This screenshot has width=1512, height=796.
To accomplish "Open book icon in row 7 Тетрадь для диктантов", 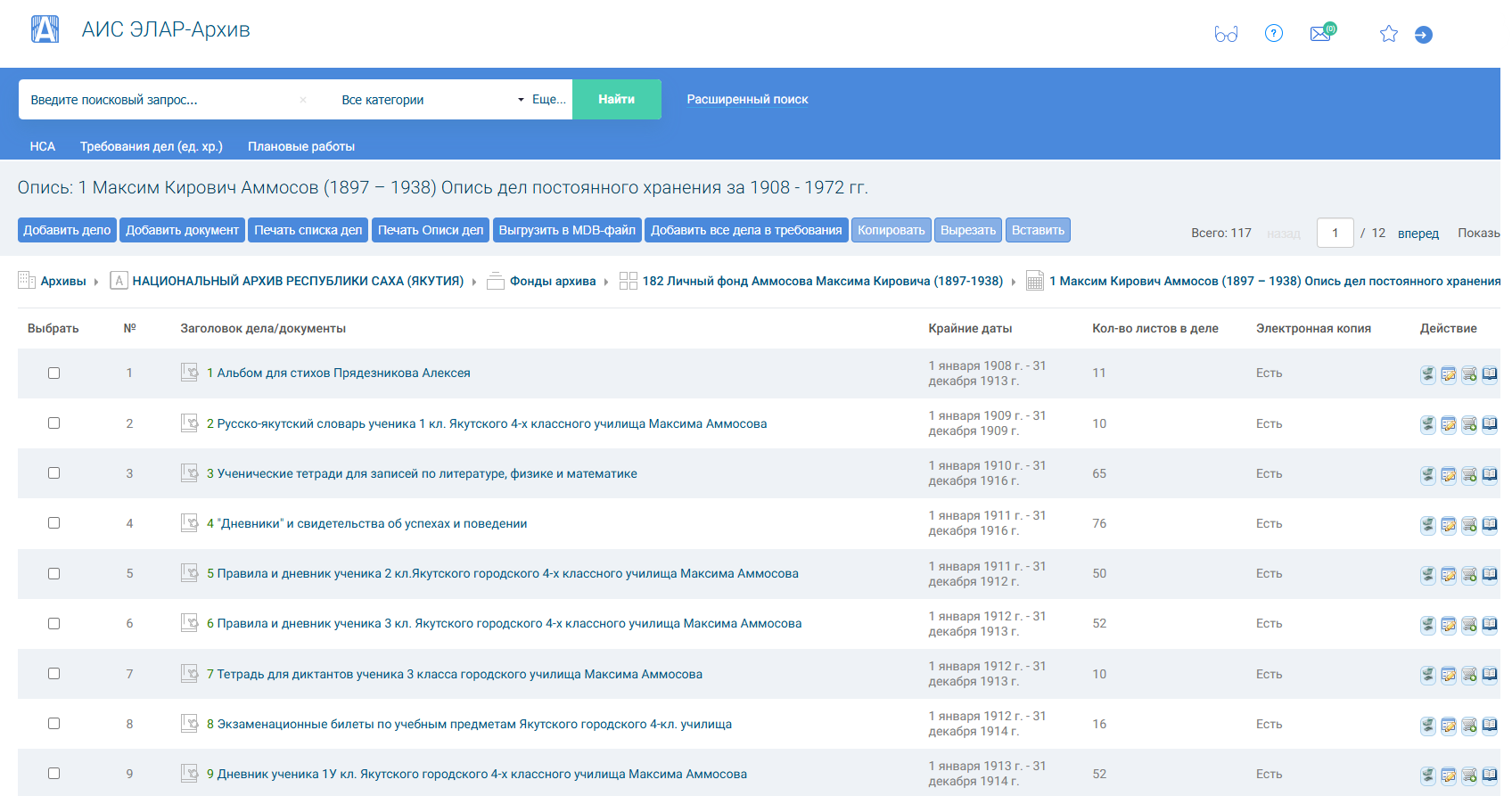I will [x=1489, y=675].
